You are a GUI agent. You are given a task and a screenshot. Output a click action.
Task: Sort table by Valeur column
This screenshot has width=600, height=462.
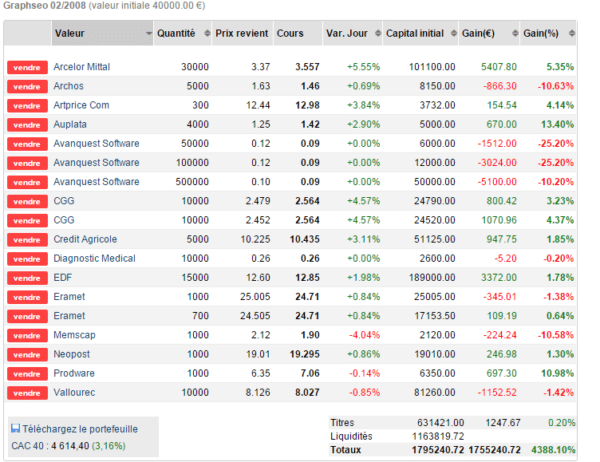[103, 33]
